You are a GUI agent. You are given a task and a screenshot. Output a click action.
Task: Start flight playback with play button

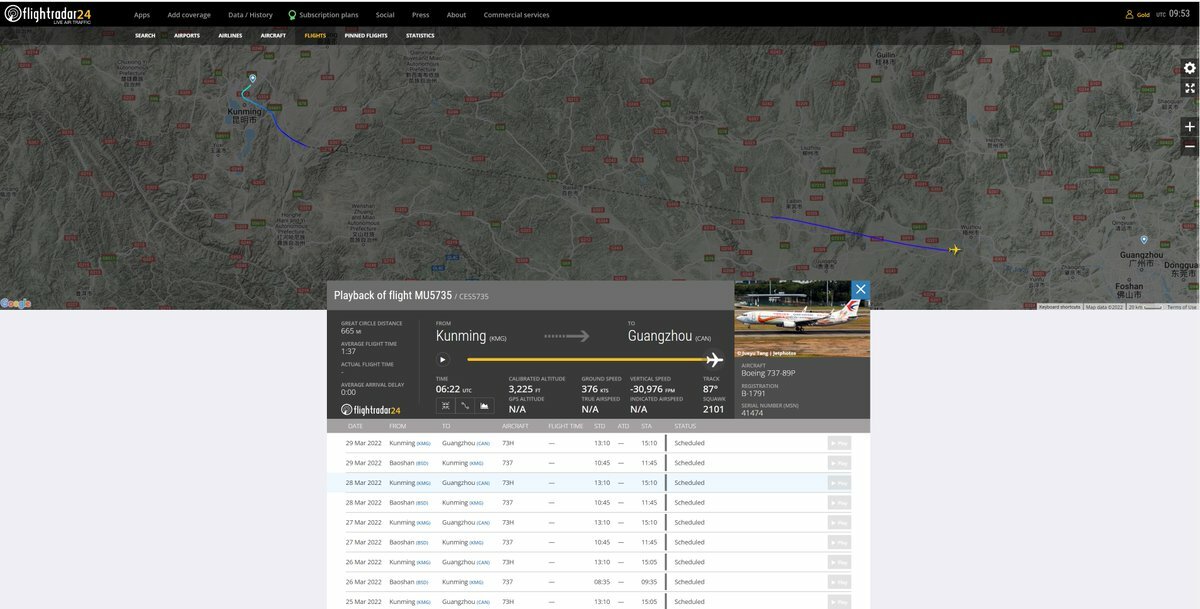[x=442, y=360]
